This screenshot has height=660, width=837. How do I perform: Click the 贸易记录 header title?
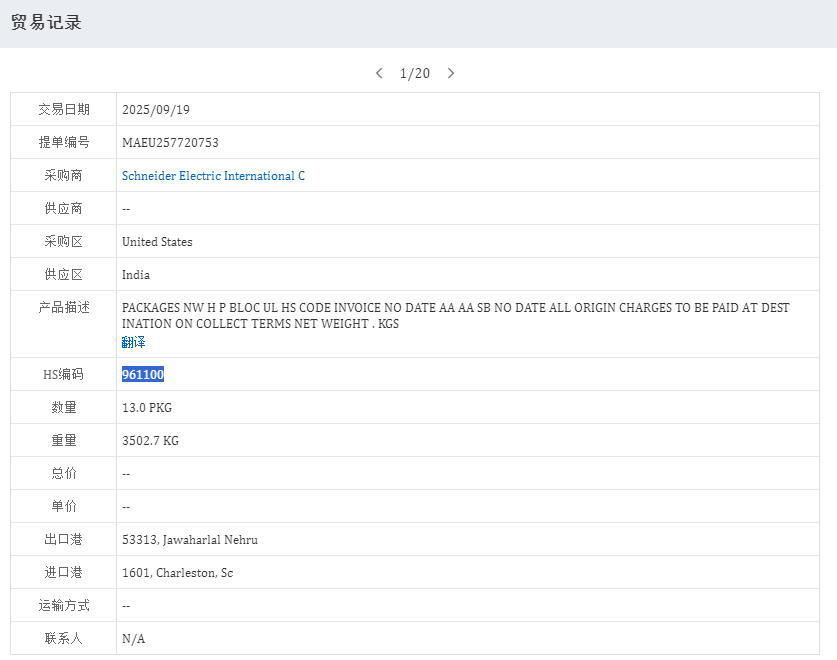(46, 23)
